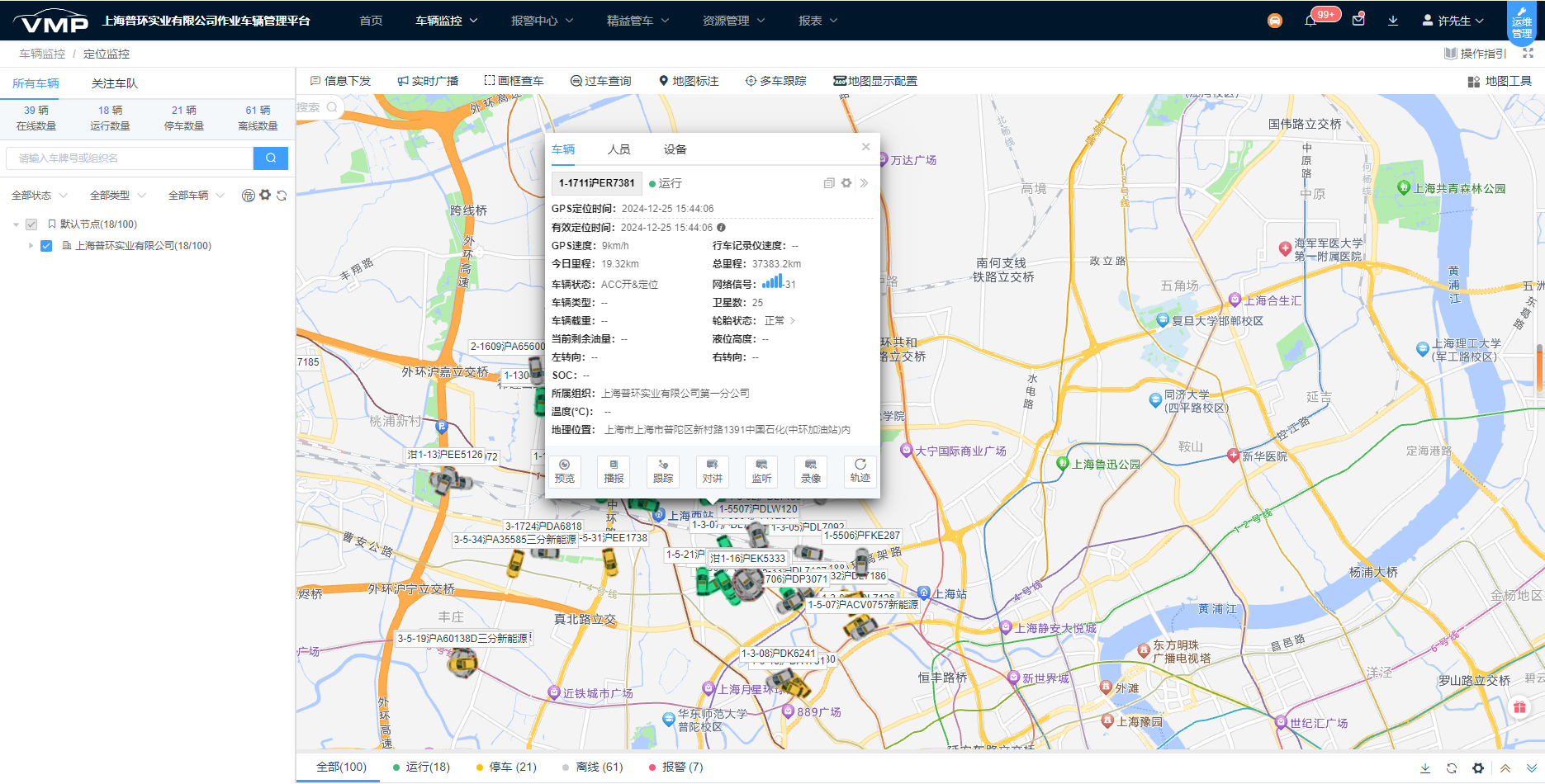The height and width of the screenshot is (784, 1545).
Task: Use the 地图标注 map annotation tool
Action: point(689,80)
